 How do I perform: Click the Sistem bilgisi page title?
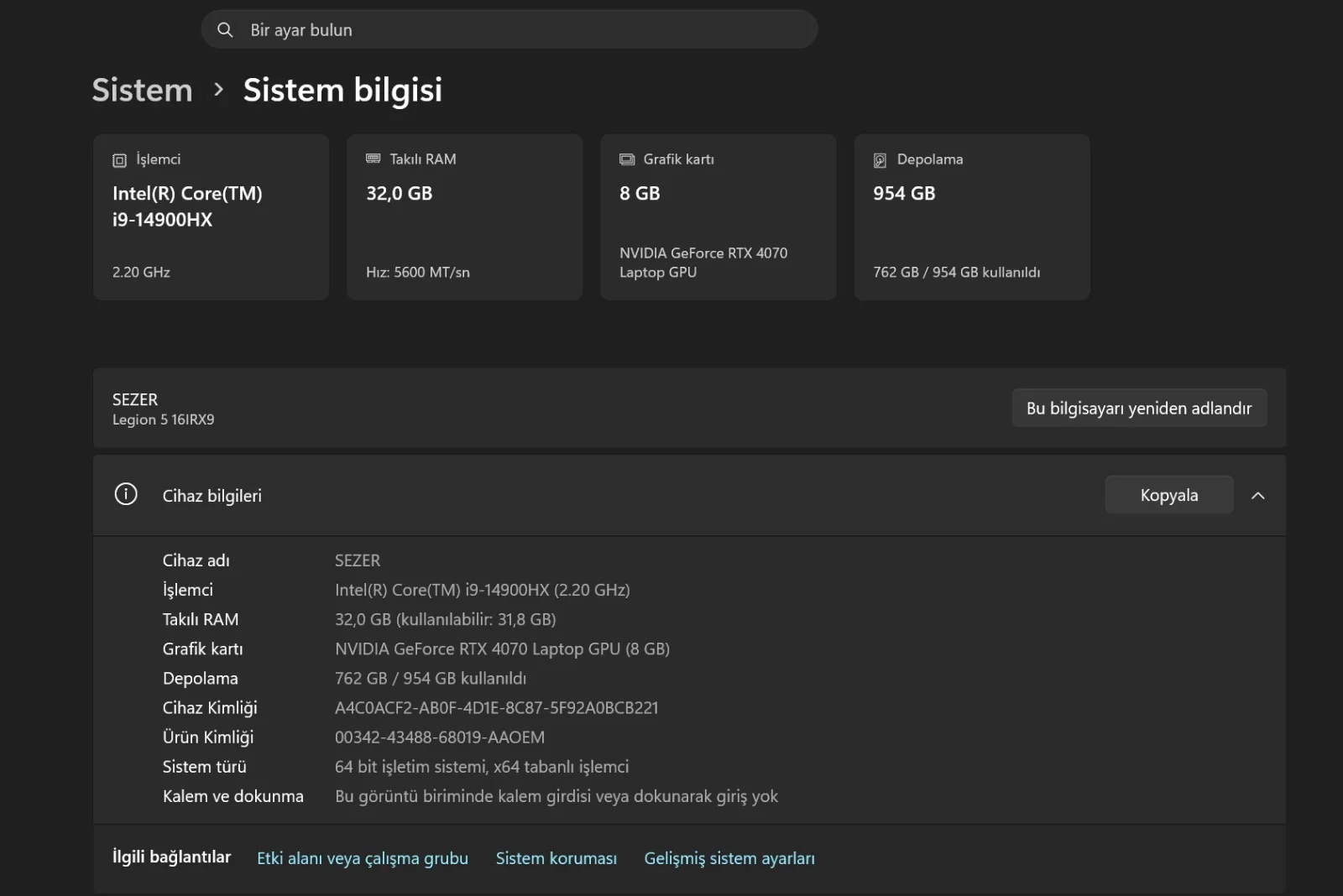click(342, 91)
